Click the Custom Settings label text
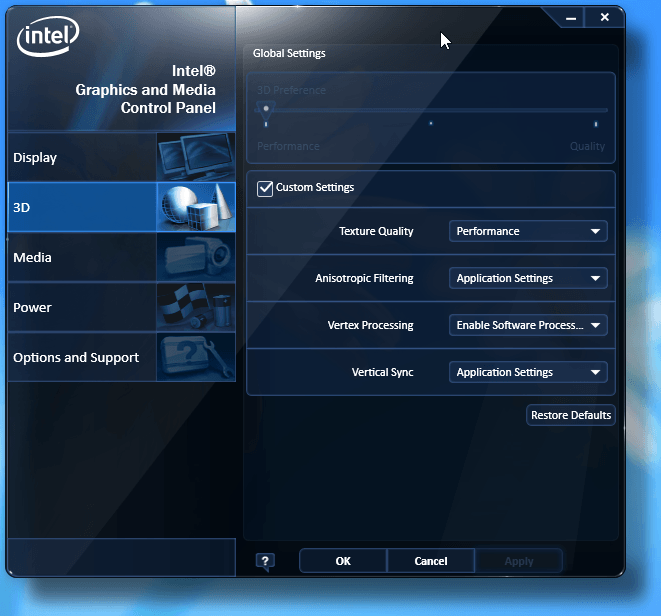This screenshot has width=661, height=616. pos(315,187)
